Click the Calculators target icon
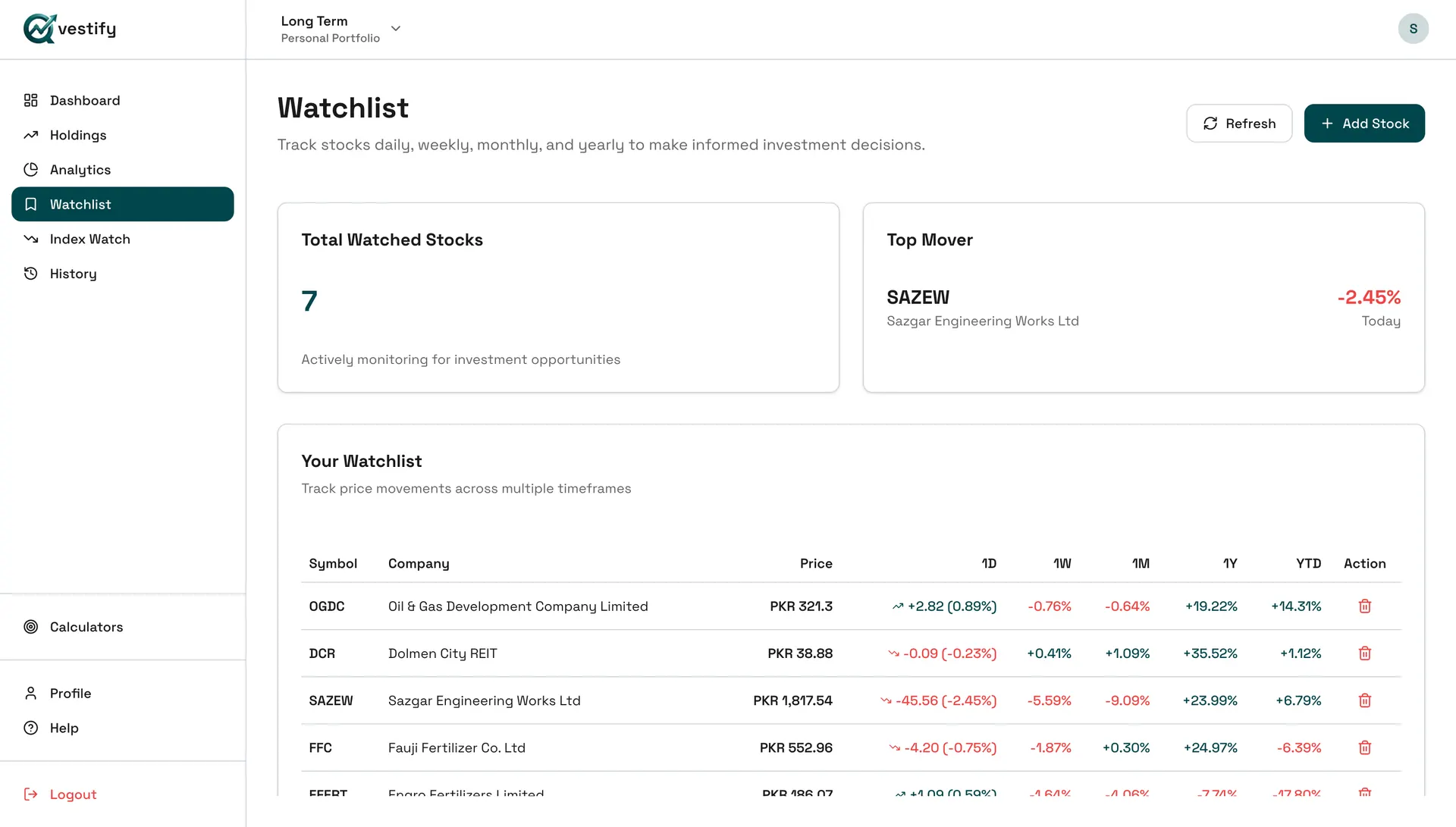Image resolution: width=1456 pixels, height=827 pixels. [31, 627]
